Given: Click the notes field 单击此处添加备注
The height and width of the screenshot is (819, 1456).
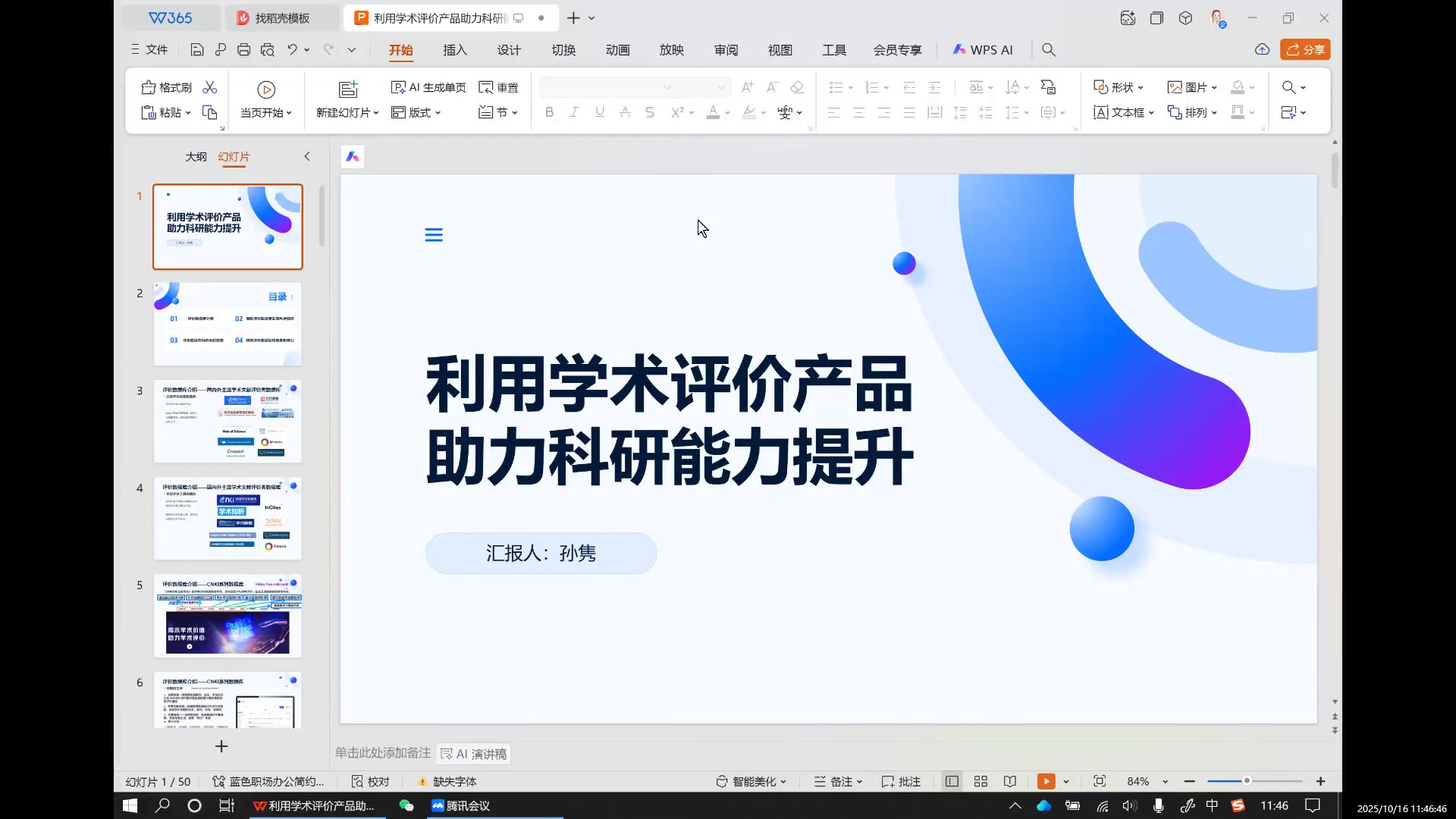Looking at the screenshot, I should click(x=383, y=753).
